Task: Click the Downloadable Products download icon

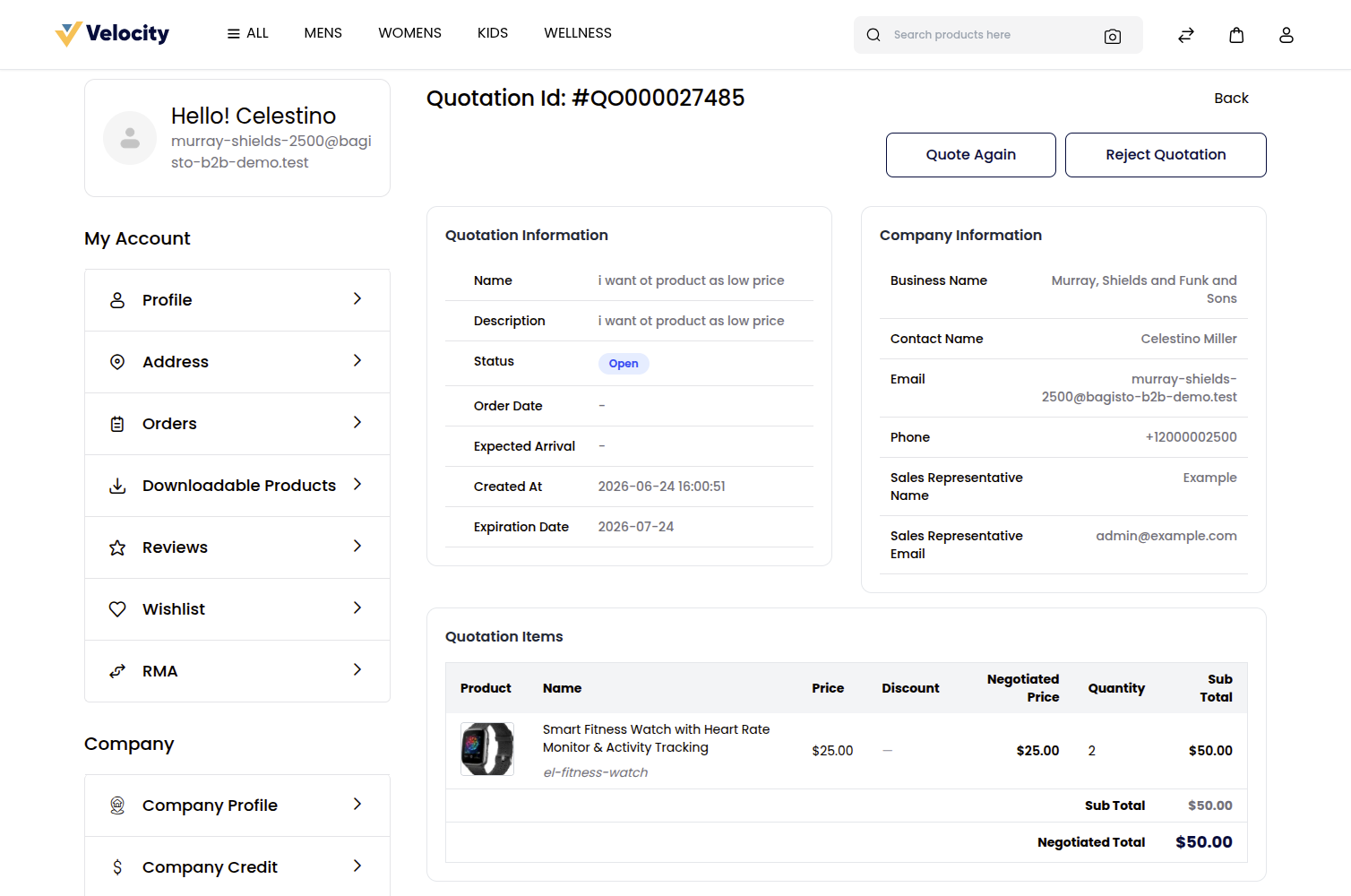Action: [117, 486]
